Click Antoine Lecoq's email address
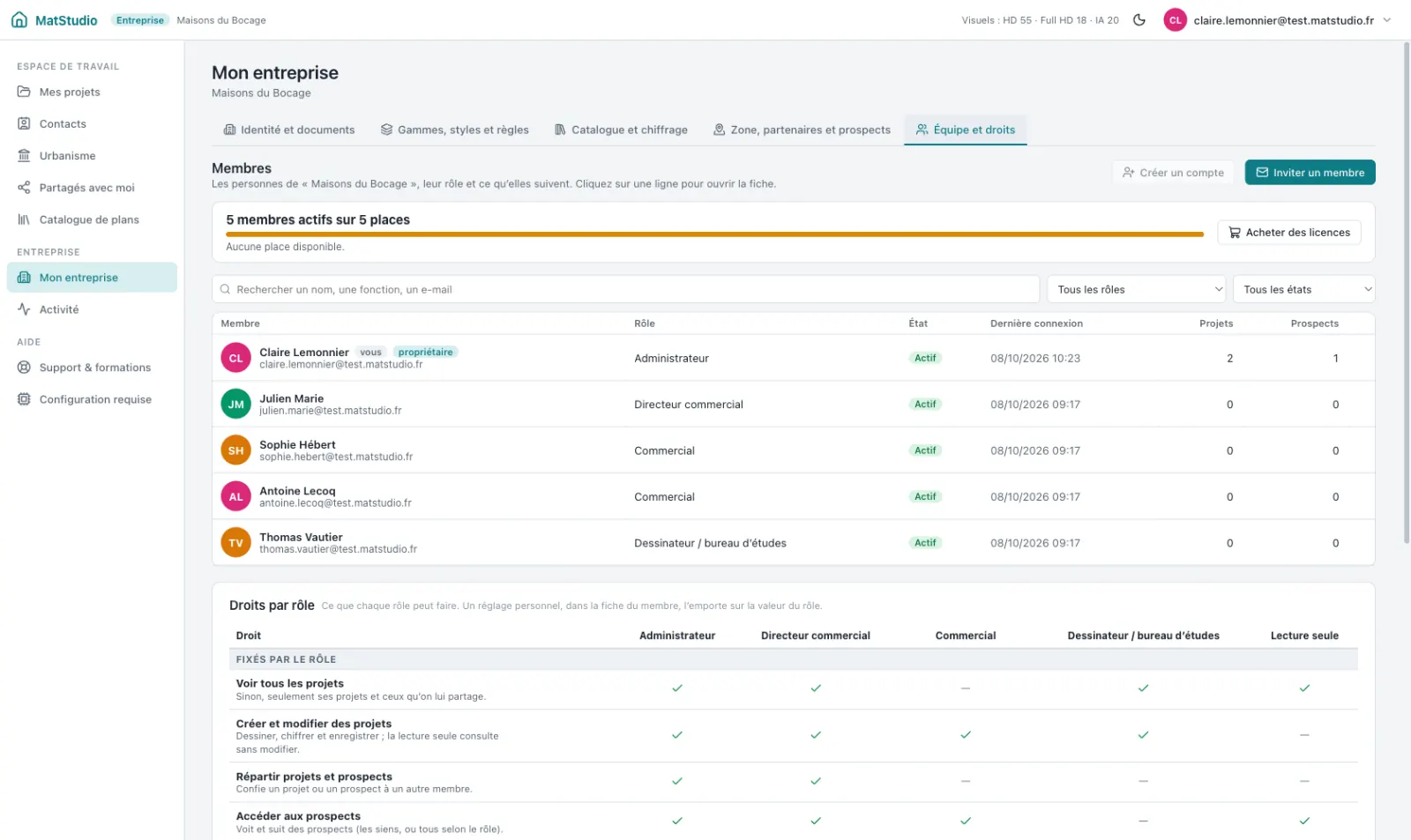The height and width of the screenshot is (840, 1411). [335, 503]
